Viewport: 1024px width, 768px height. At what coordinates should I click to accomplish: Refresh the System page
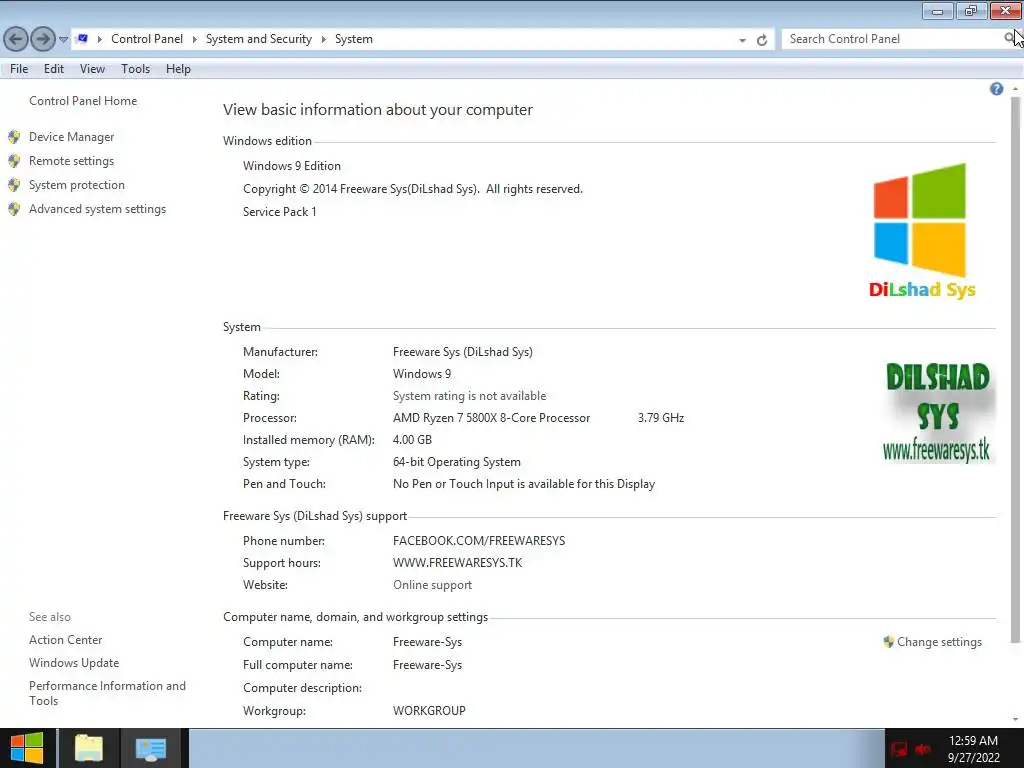761,40
